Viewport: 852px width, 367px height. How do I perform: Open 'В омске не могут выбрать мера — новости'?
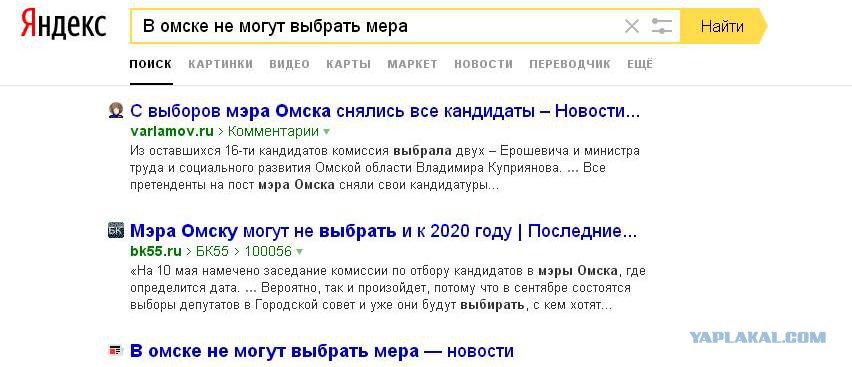click(322, 351)
